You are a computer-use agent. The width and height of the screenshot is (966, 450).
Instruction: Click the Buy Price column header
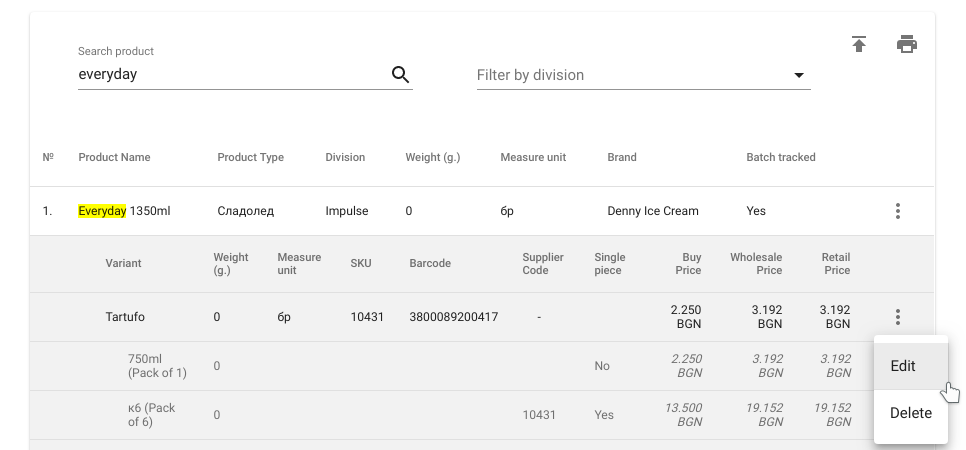click(x=688, y=263)
